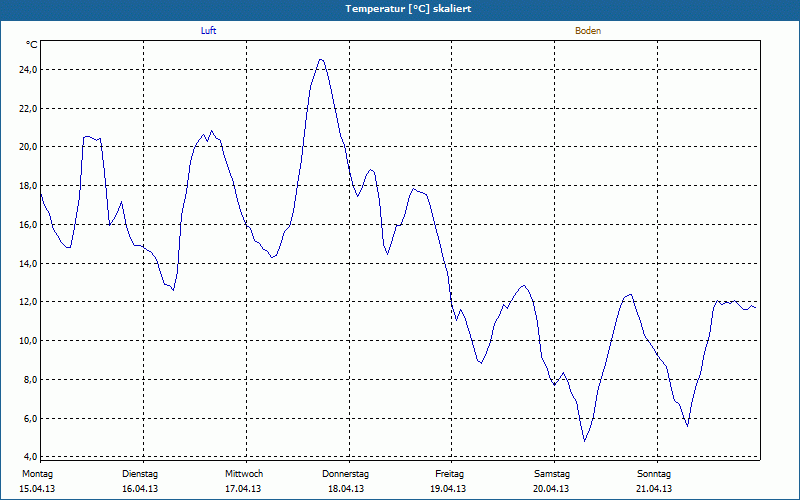Screen dimensions: 800x500
Task: Click the date 16.04.13
Action: pyautogui.click(x=140, y=489)
